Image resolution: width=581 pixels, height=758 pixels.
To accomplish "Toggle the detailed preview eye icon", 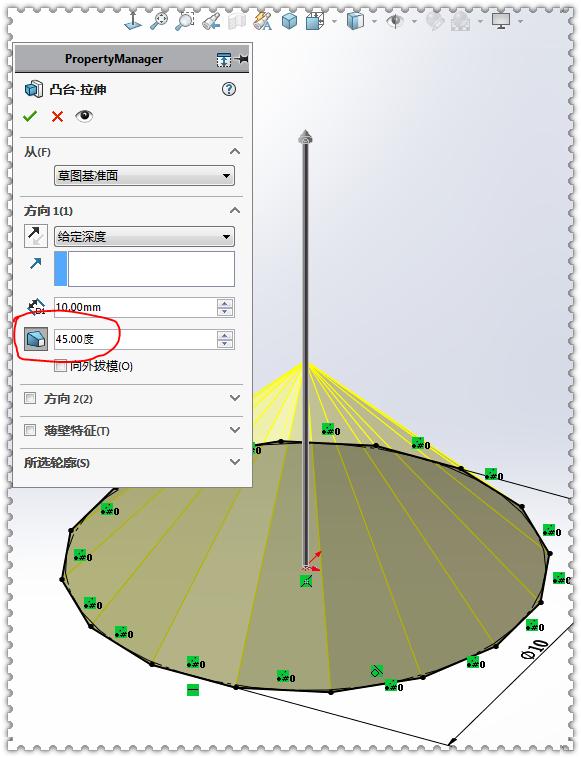I will point(84,116).
